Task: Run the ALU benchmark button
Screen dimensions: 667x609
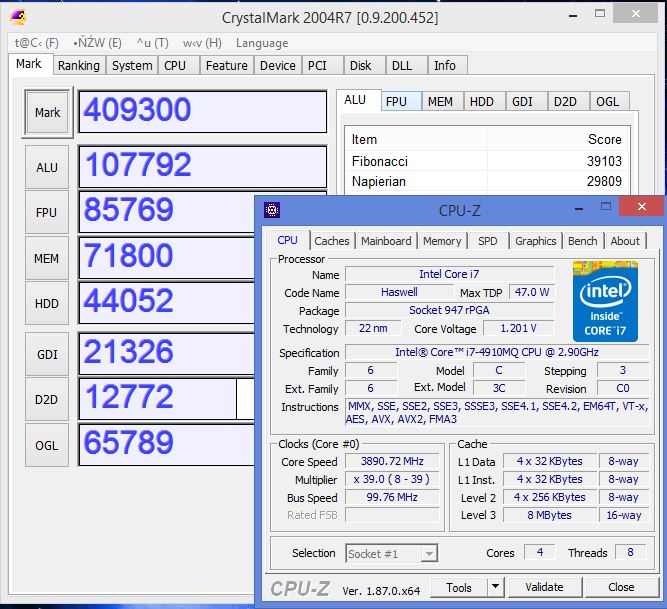Action: [x=47, y=167]
